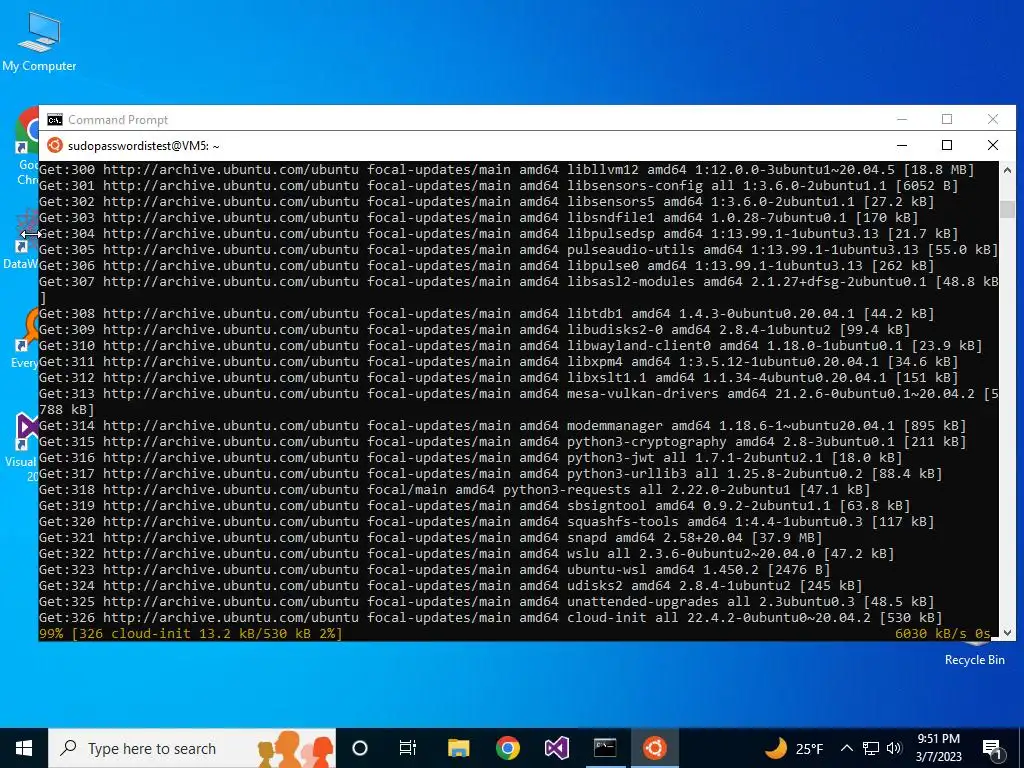Image resolution: width=1024 pixels, height=768 pixels.
Task: Click the Get:320 squashfs-tools line
Action: pos(487,522)
